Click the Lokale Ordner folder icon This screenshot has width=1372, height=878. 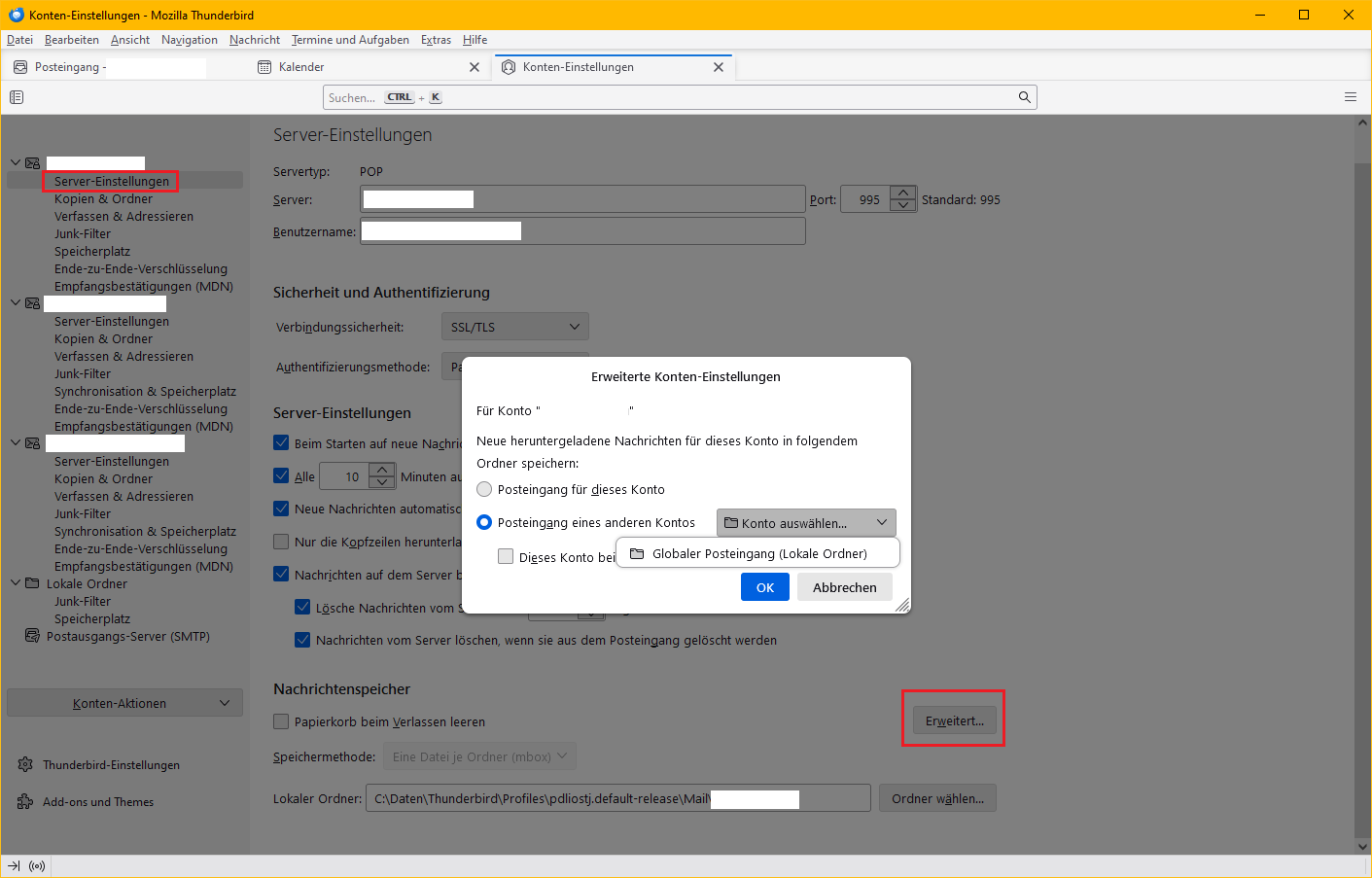click(x=32, y=584)
